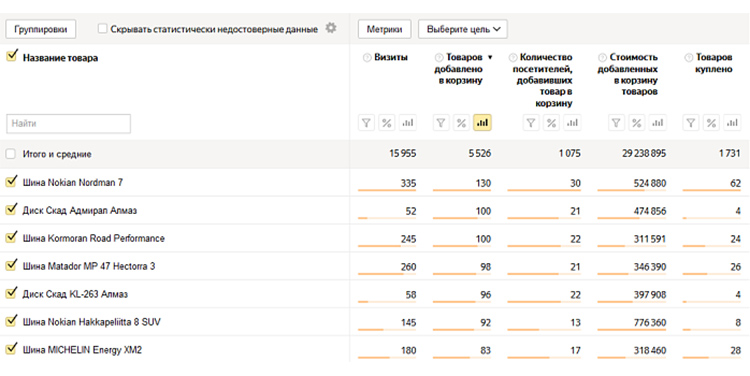Image resolution: width=750 pixels, height=376 pixels.
Task: Focus the Найти search field
Action: [x=68, y=123]
